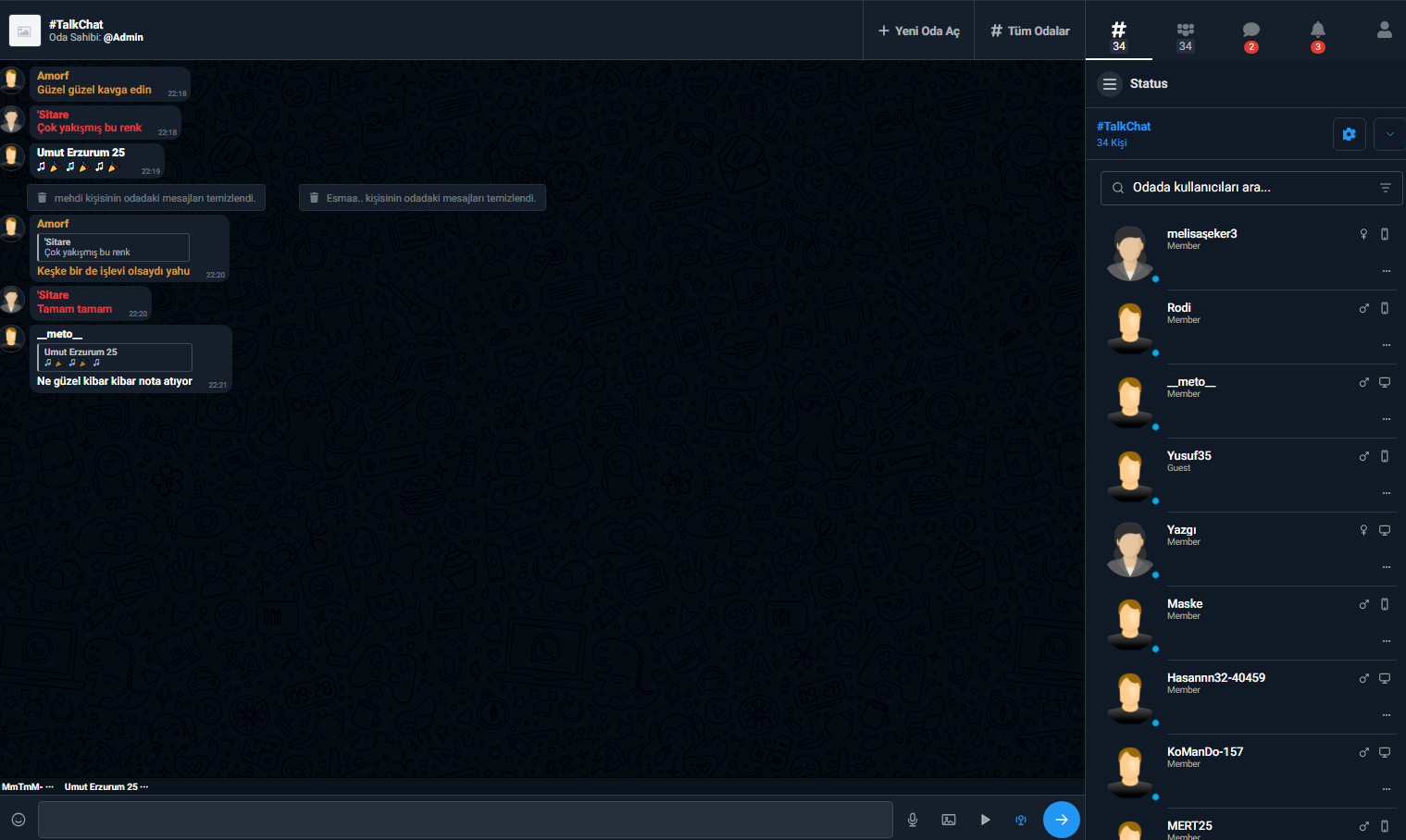Open the emoji picker
The image size is (1406, 840).
pos(19,820)
